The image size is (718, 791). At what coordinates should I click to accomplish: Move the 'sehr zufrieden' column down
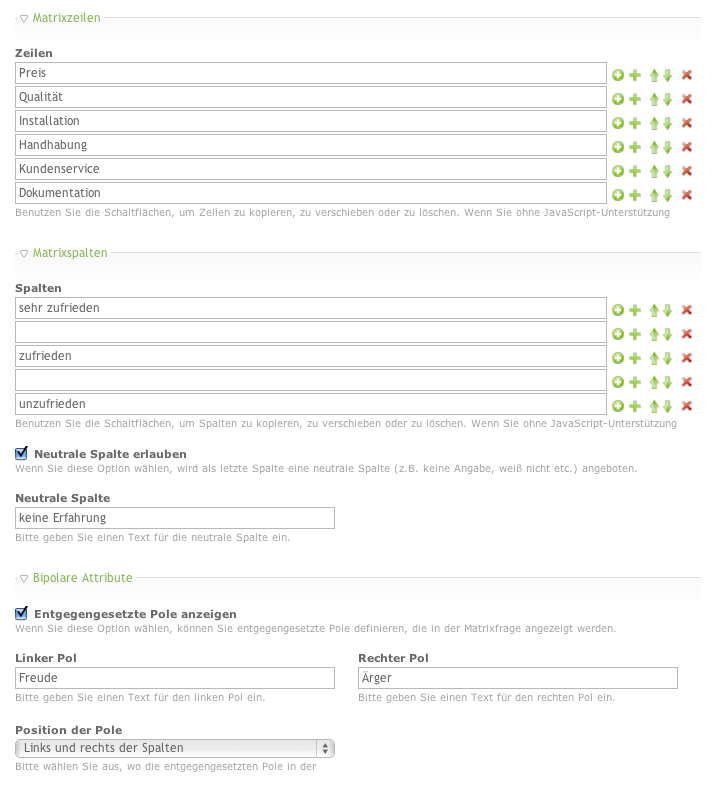pos(667,311)
